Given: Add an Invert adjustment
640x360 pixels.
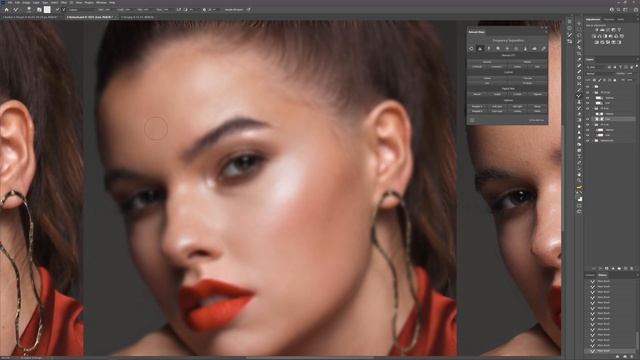Looking at the screenshot, I should [596, 42].
